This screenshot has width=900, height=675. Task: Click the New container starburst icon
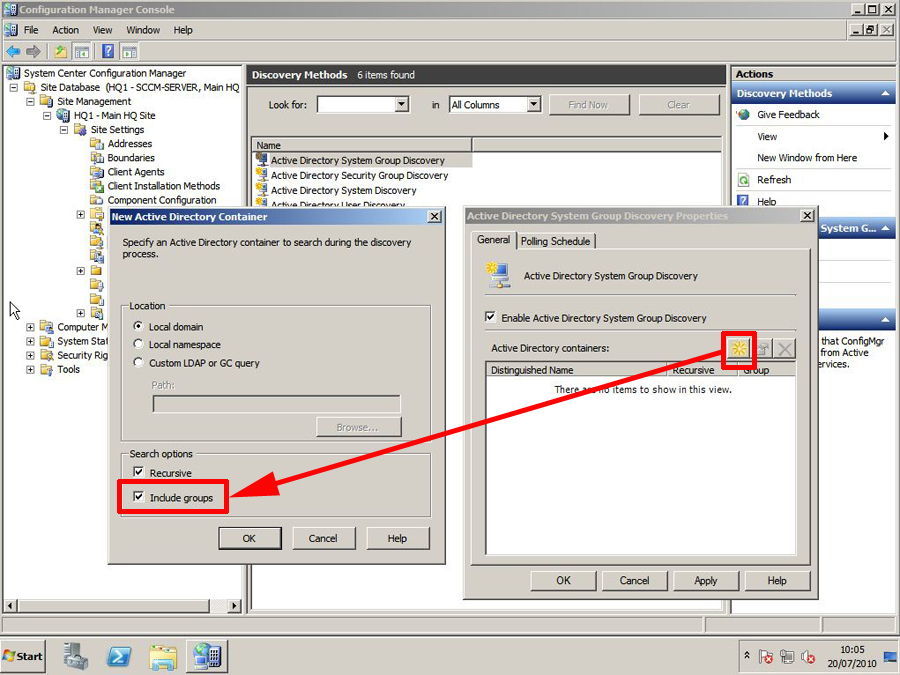pyautogui.click(x=739, y=348)
